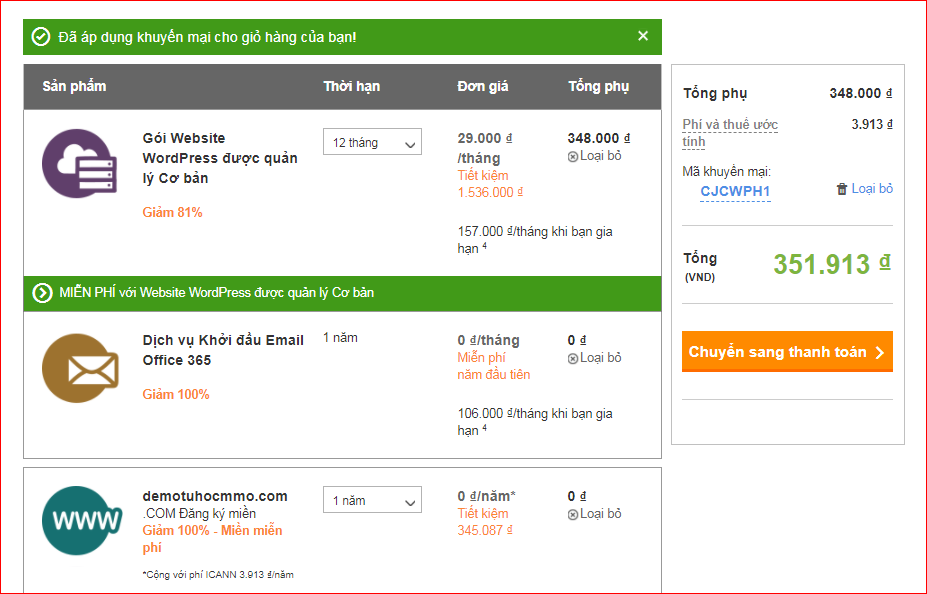Click the checkmark icon in green banner
Image resolution: width=927 pixels, height=594 pixels.
tap(40, 36)
